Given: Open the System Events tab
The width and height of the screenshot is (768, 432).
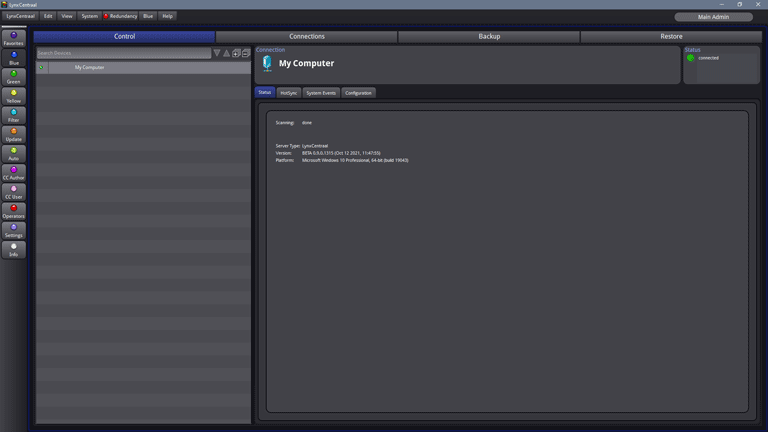Looking at the screenshot, I should click(321, 92).
